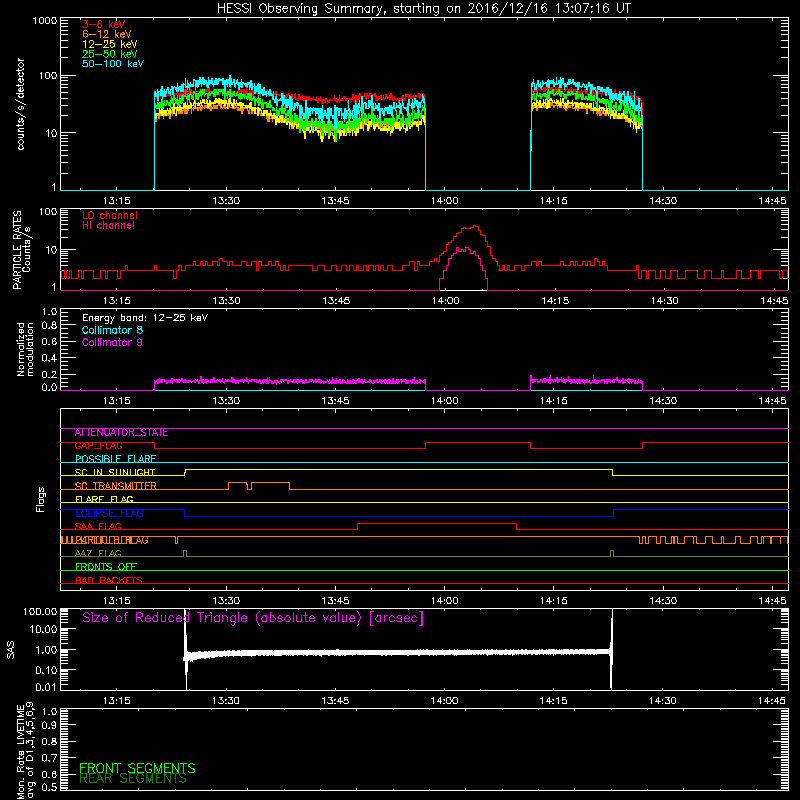The width and height of the screenshot is (800, 800).
Task: Click the HI channel legend label
Action: click(108, 226)
